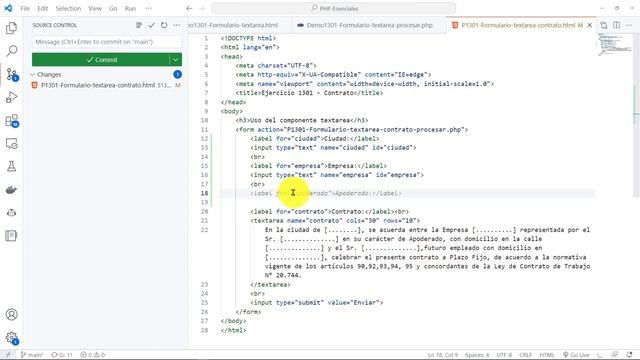Screen dimensions: 640x360
Task: Click HTML language mode in status bar
Action: tap(547, 355)
